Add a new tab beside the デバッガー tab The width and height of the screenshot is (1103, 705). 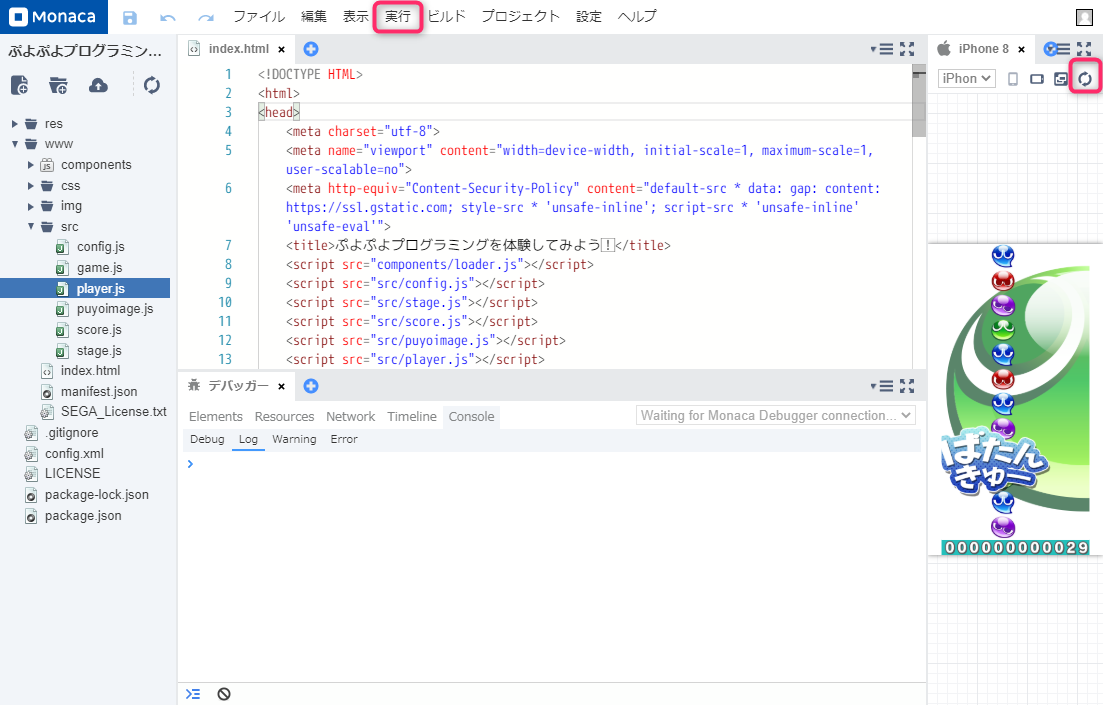pyautogui.click(x=311, y=386)
